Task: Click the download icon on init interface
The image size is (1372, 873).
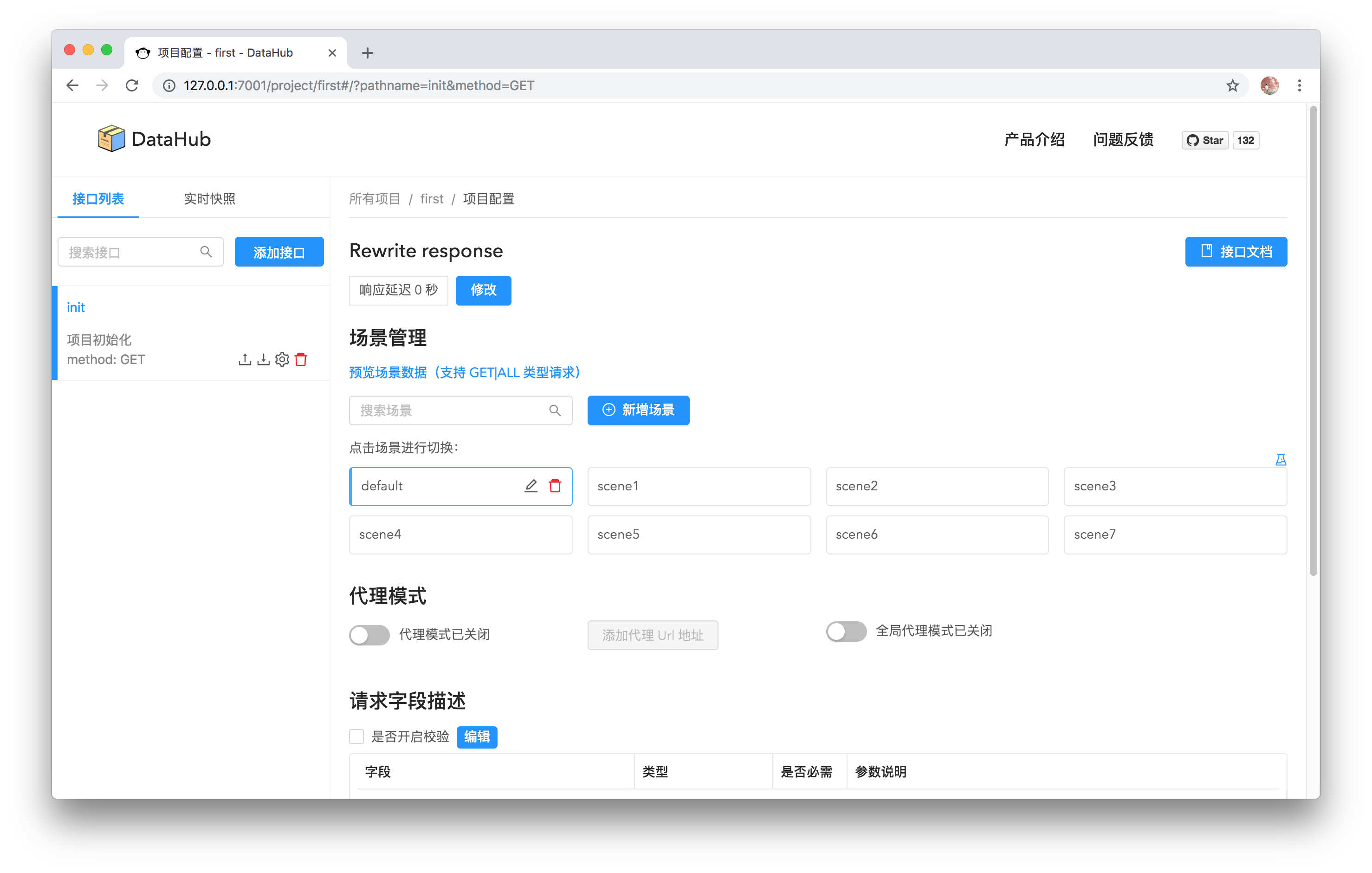Action: [x=263, y=359]
